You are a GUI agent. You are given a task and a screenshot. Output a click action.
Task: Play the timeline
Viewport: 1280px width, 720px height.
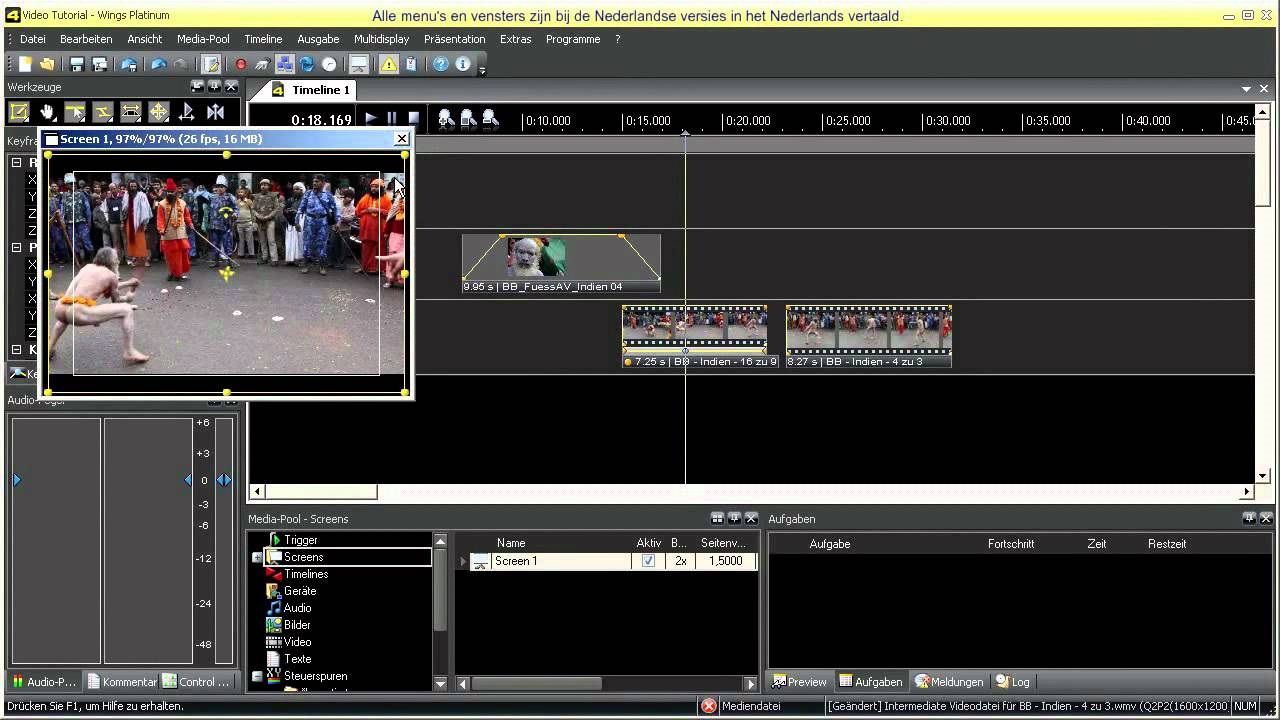click(x=371, y=118)
